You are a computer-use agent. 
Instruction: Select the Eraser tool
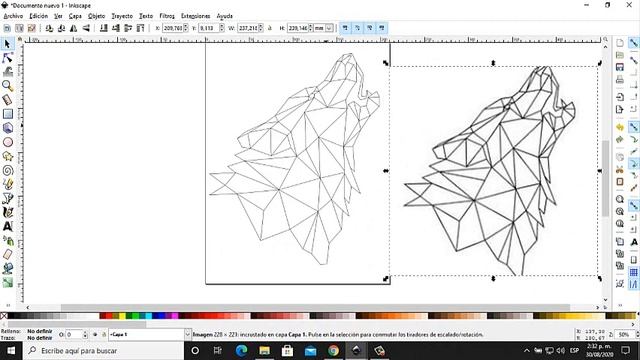(x=7, y=254)
